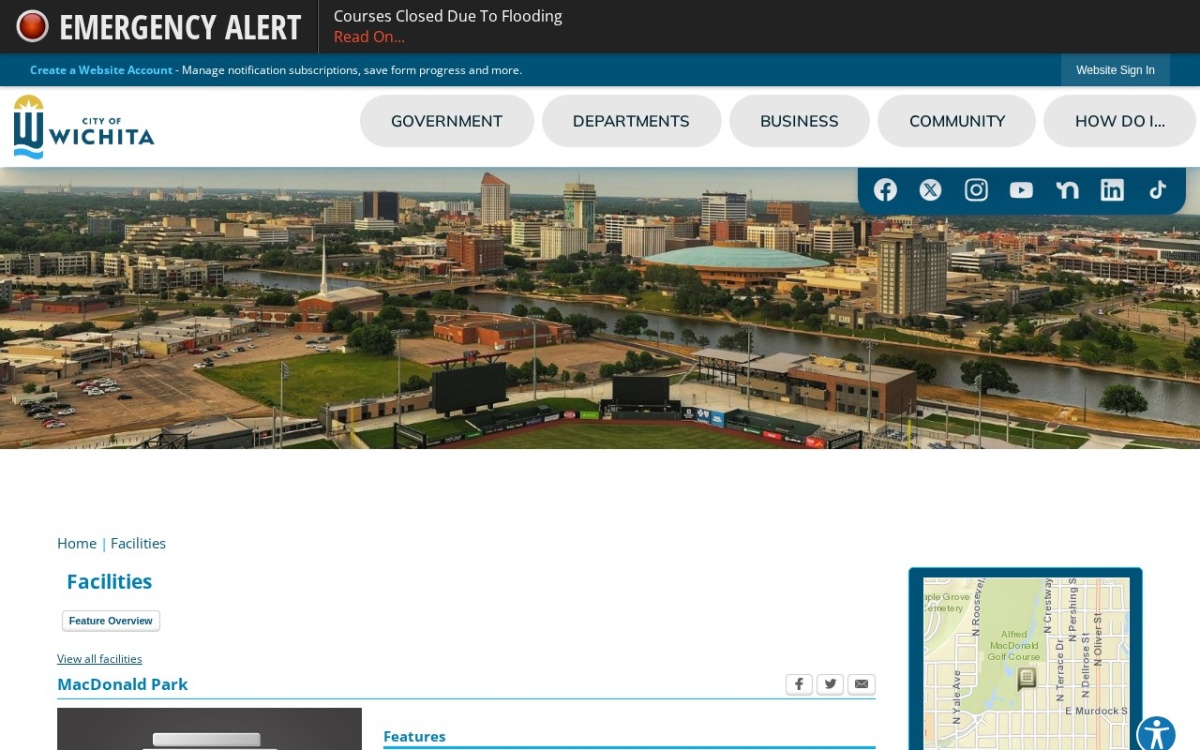1200x750 pixels.
Task: Open the Departments menu
Action: (631, 121)
